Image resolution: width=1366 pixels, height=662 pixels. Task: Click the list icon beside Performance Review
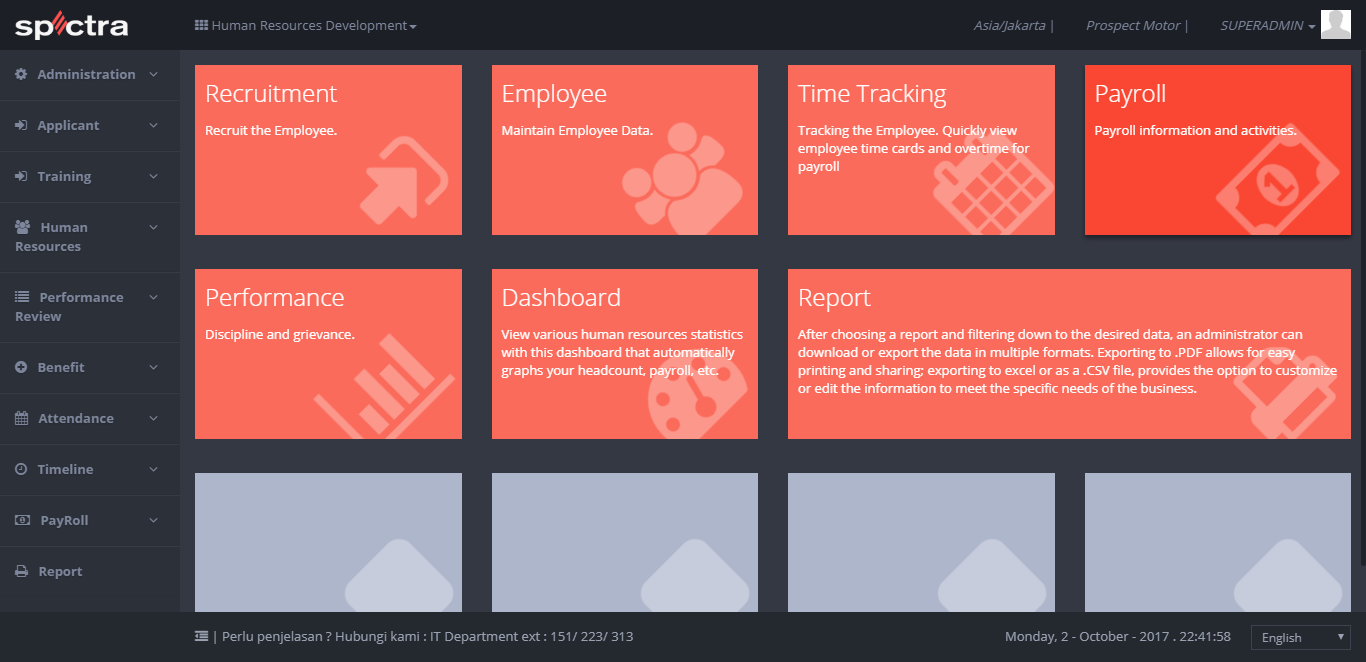pyautogui.click(x=22, y=297)
